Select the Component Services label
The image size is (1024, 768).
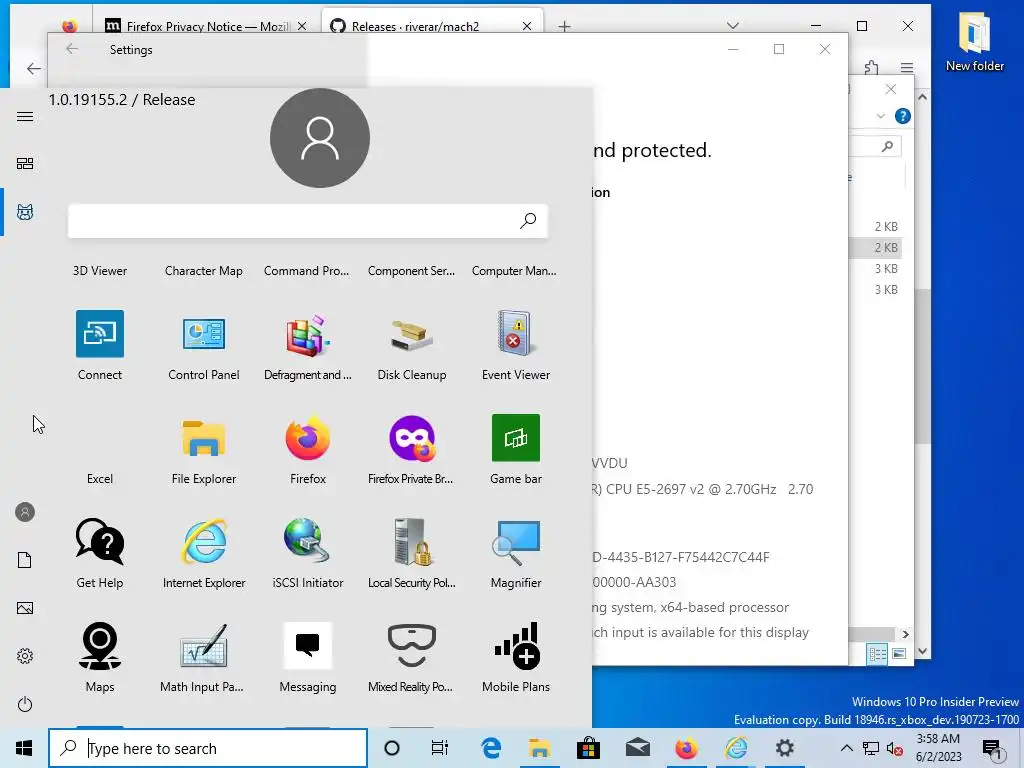coord(411,270)
